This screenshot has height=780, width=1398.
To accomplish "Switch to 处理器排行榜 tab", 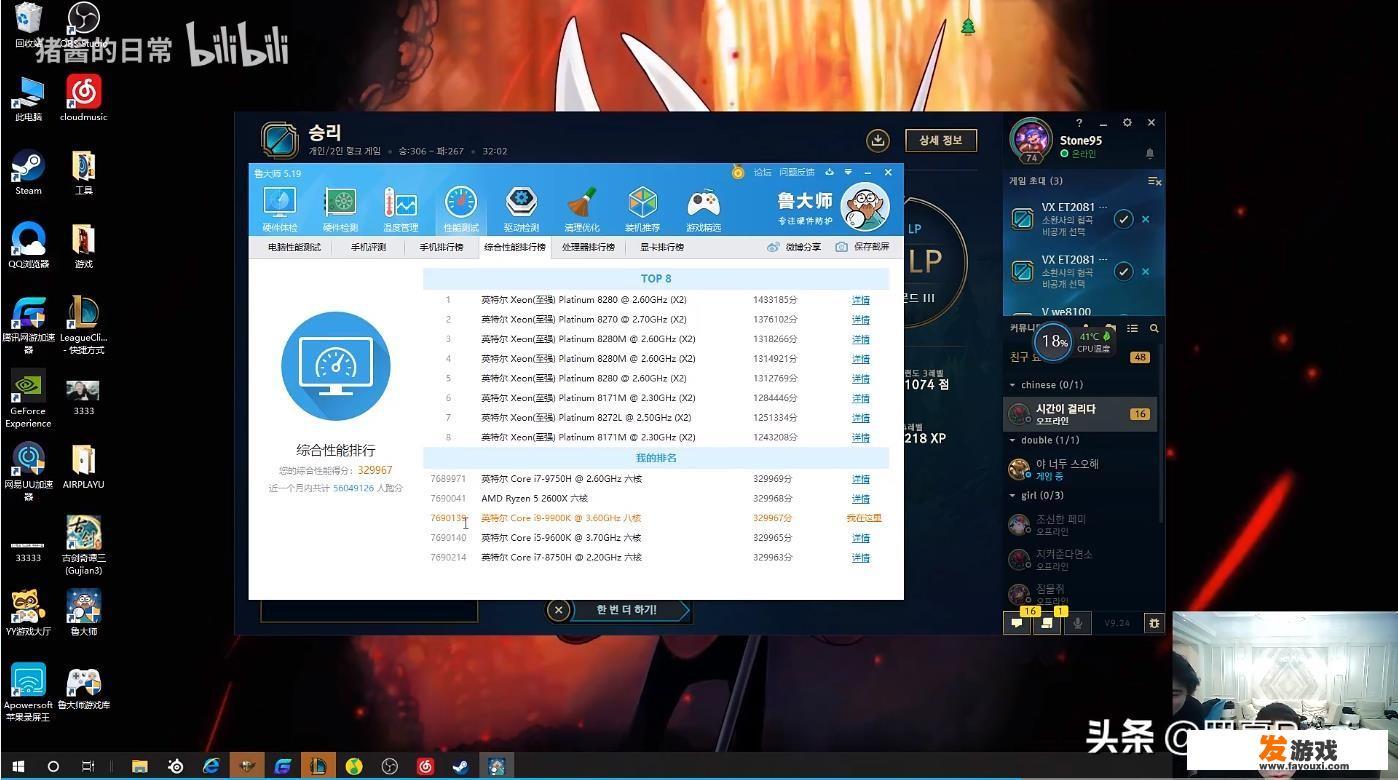I will (x=588, y=247).
